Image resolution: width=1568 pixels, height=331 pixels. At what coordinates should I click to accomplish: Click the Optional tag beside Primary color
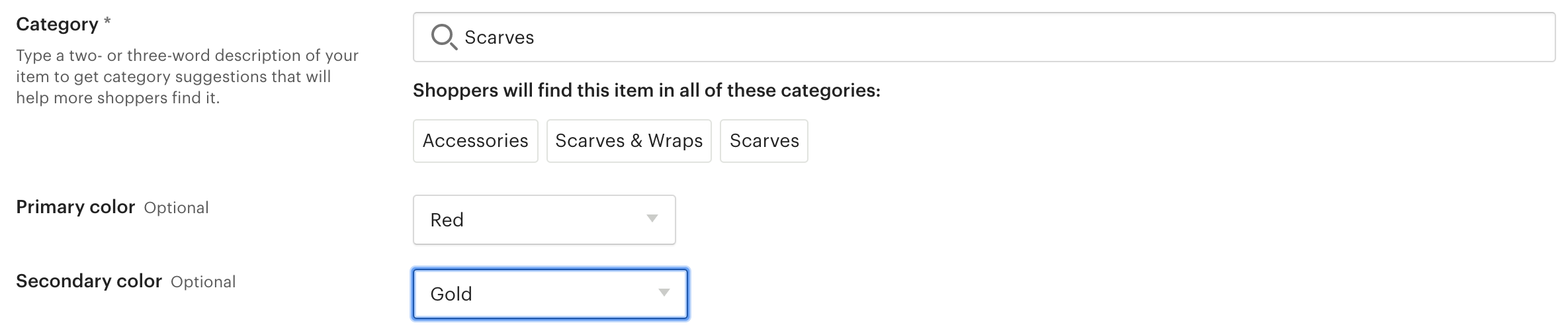click(x=176, y=208)
